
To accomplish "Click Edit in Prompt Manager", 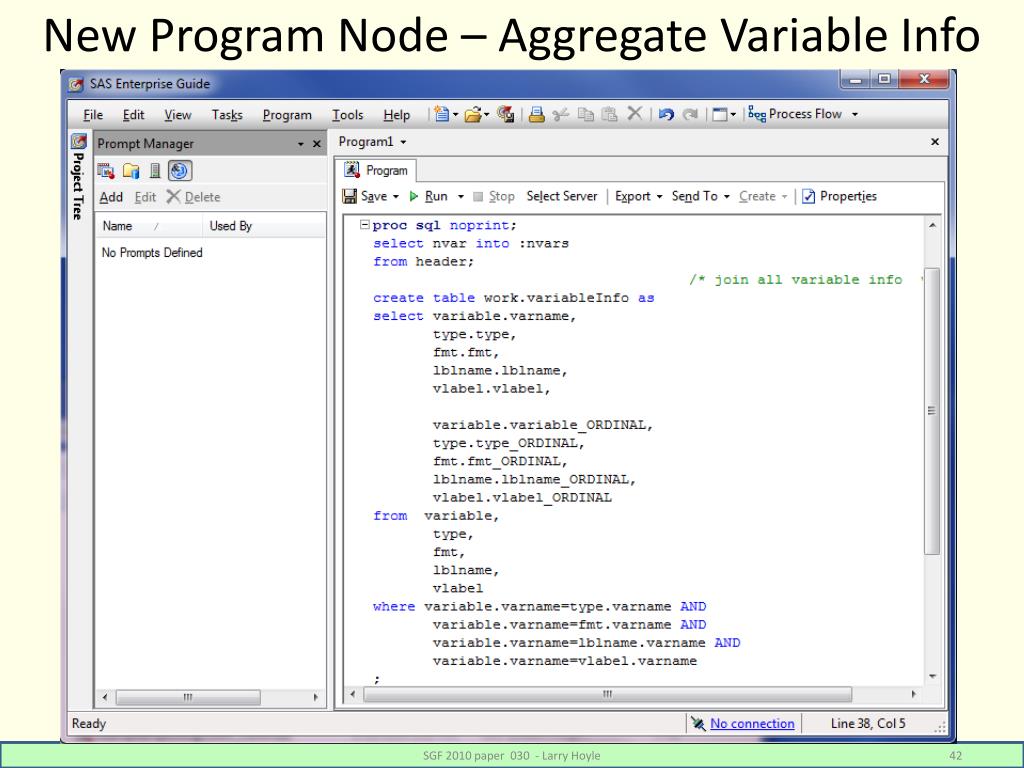I will click(x=145, y=197).
